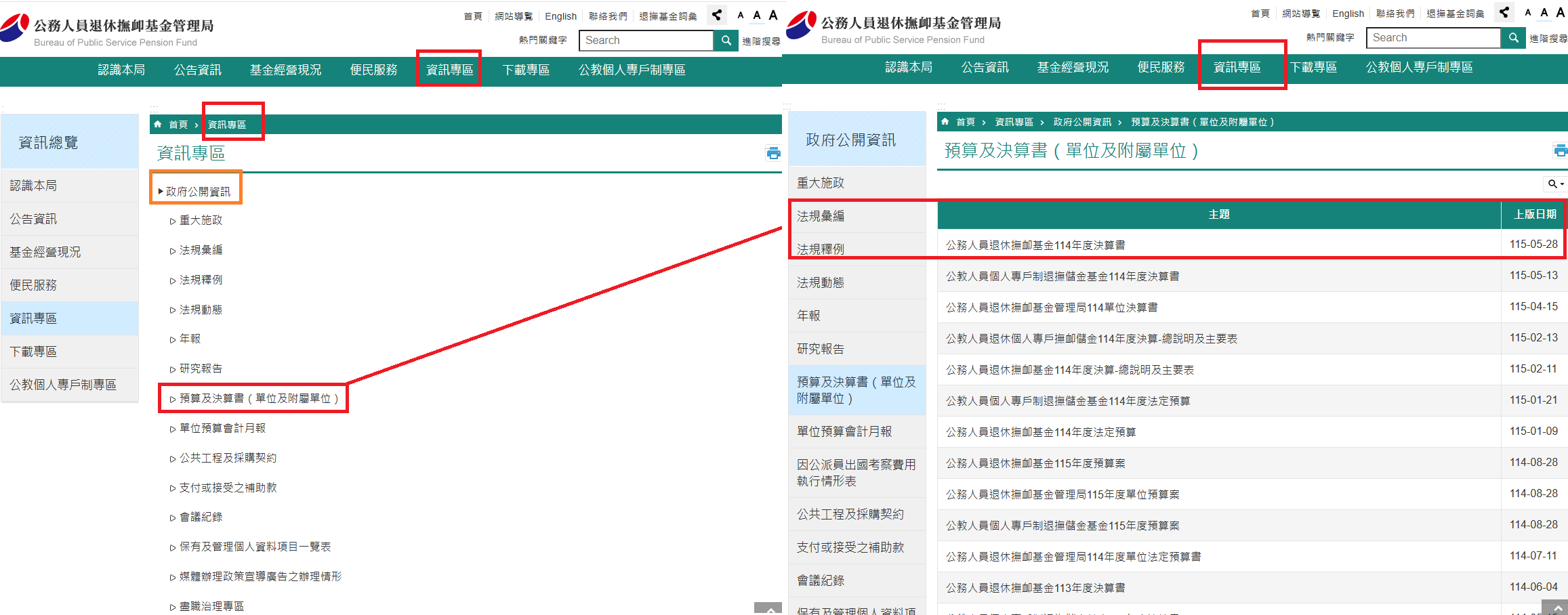
Task: Open 公務人員退休撫卹基金114年度決算書 link
Action: tap(1035, 245)
